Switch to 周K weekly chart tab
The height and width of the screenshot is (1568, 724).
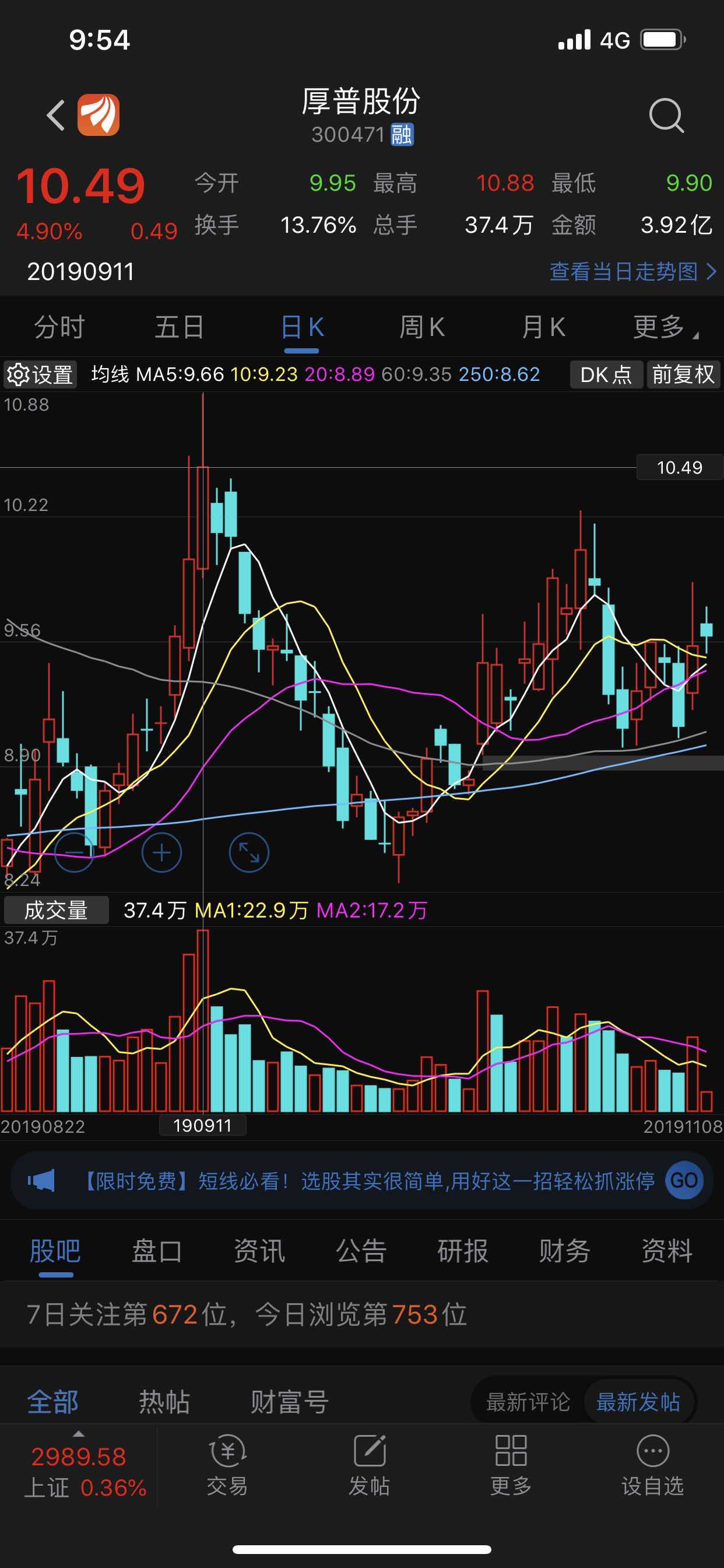(x=421, y=327)
